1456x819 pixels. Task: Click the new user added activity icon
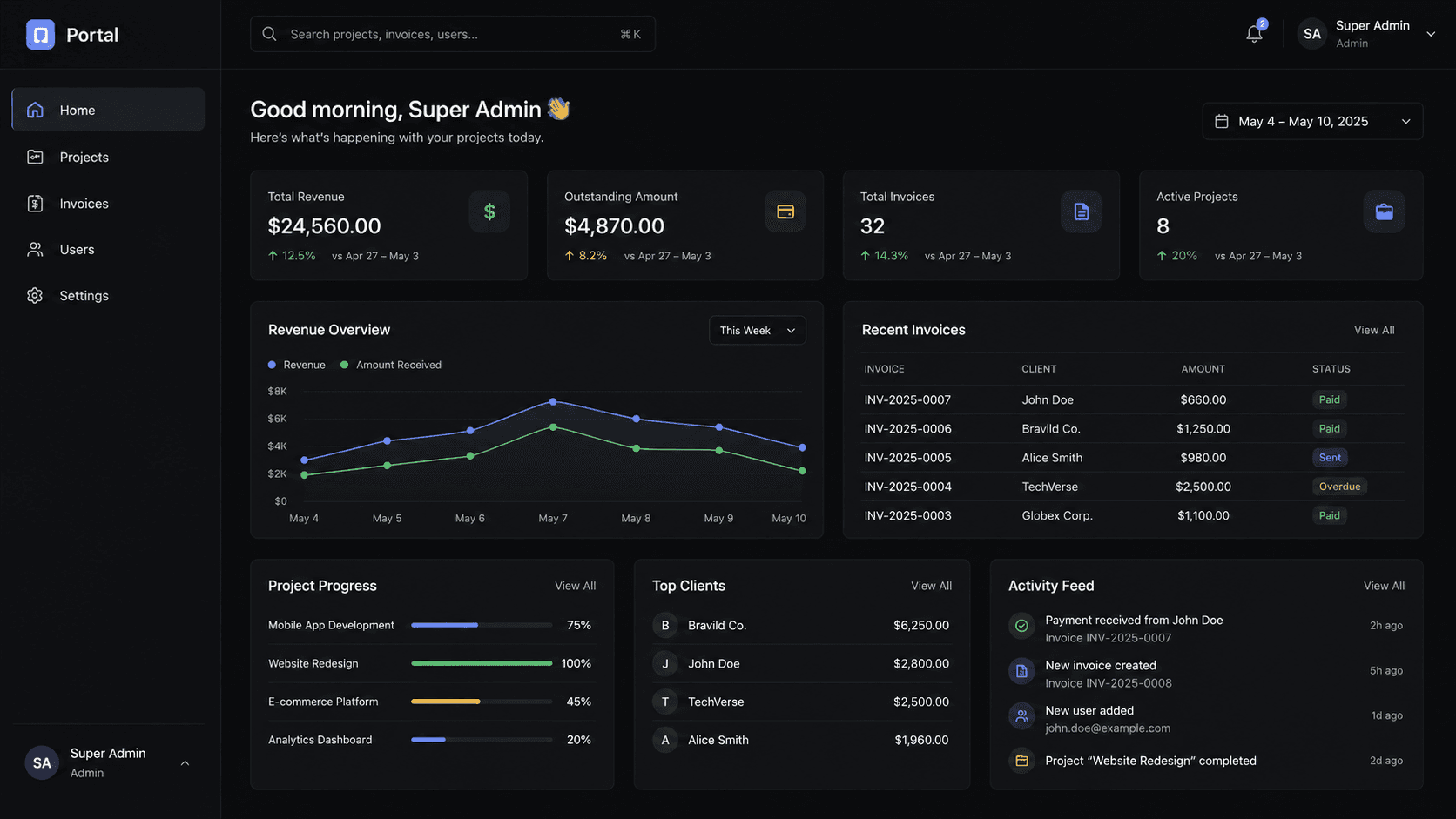tap(1021, 716)
